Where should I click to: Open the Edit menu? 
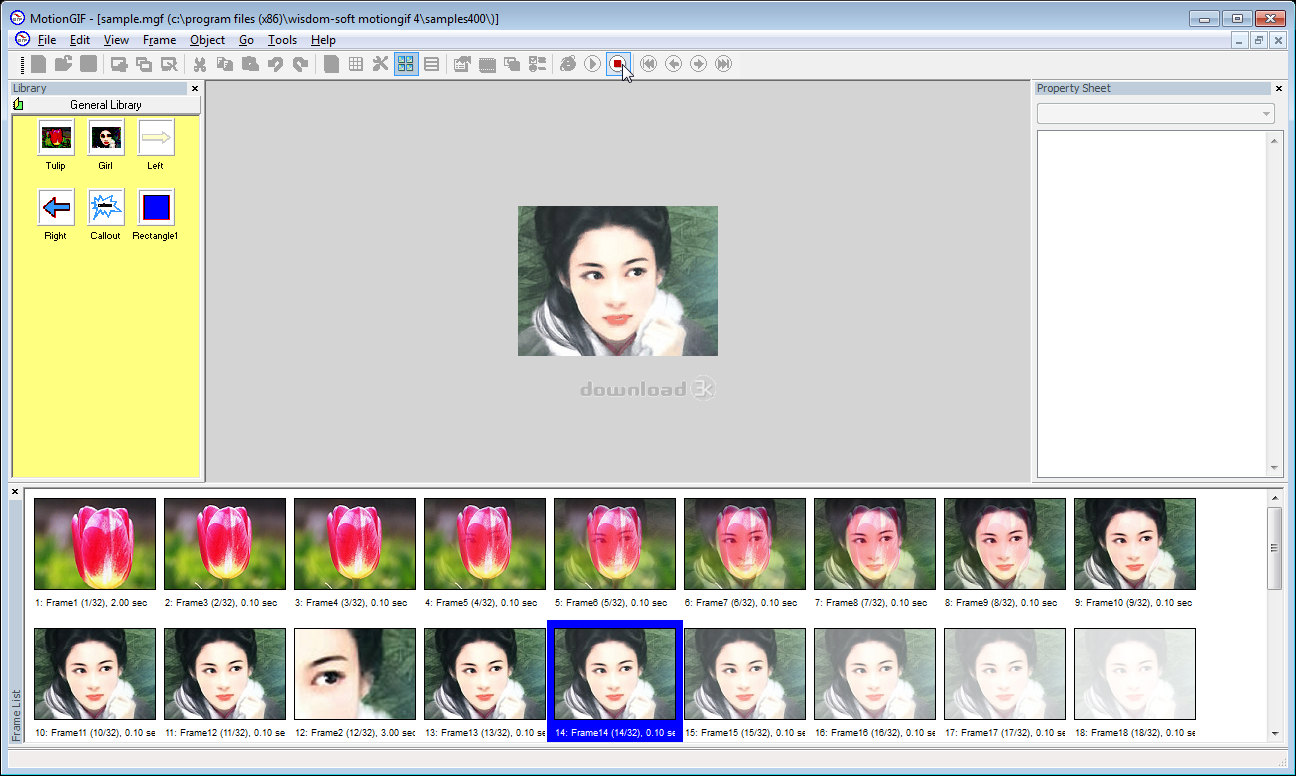[80, 40]
